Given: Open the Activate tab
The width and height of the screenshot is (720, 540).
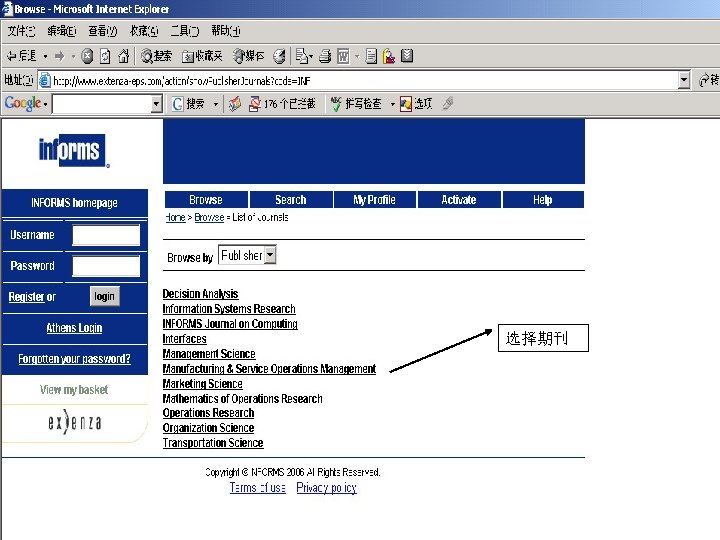Looking at the screenshot, I should click(x=459, y=200).
